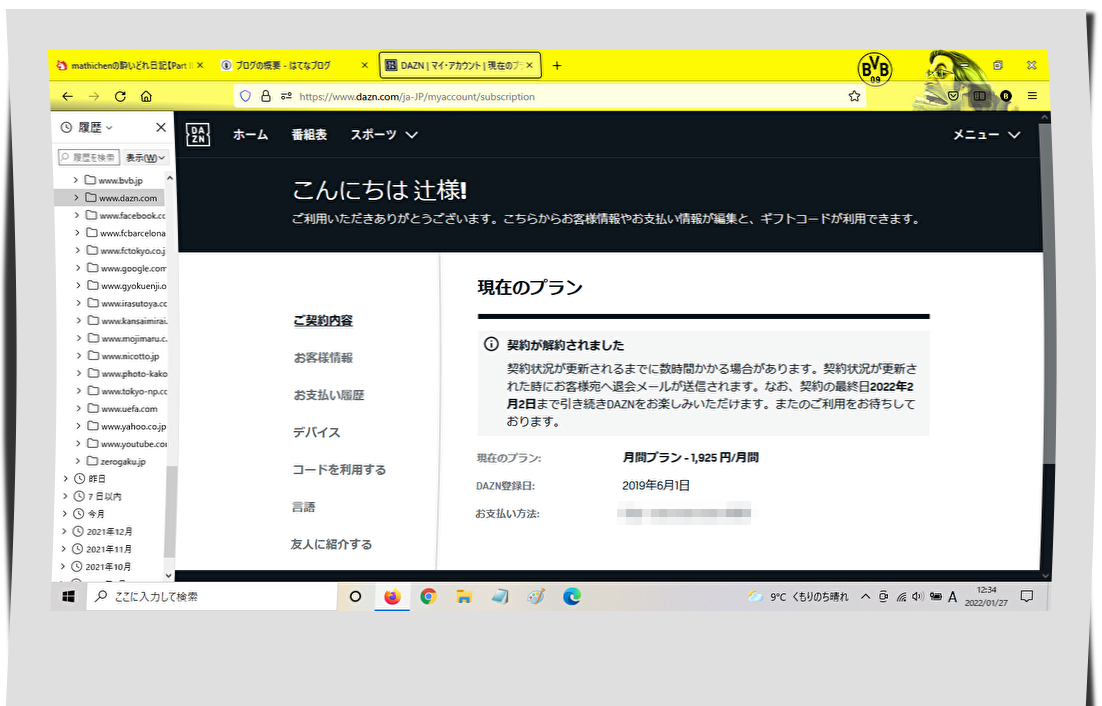Screen dimensions: 1102x706
Task: Open お客様情報 section
Action: coord(323,358)
